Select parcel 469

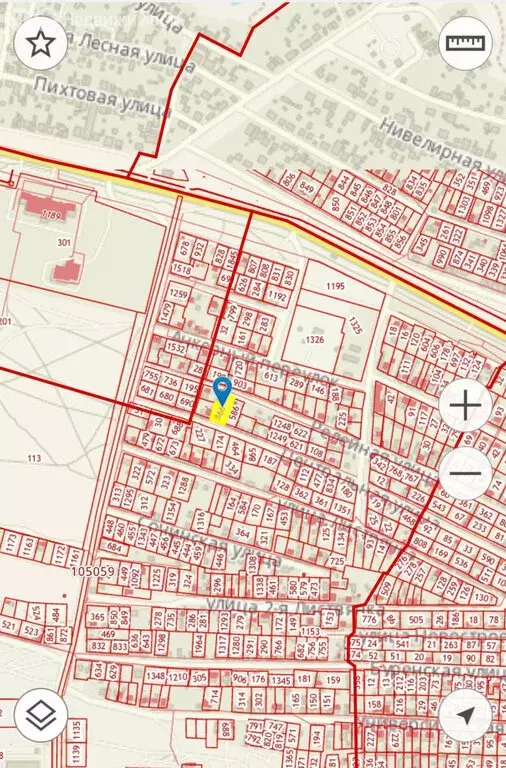tap(108, 634)
